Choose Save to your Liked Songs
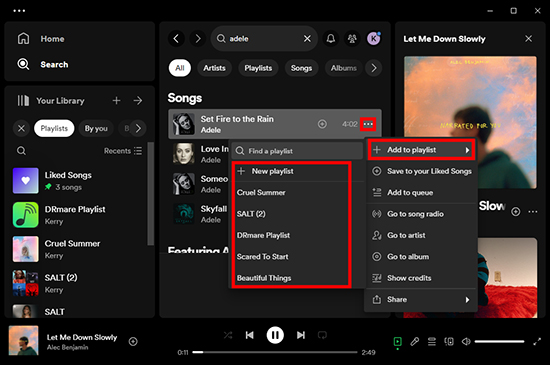Viewport: 550px width, 365px height. (421, 171)
